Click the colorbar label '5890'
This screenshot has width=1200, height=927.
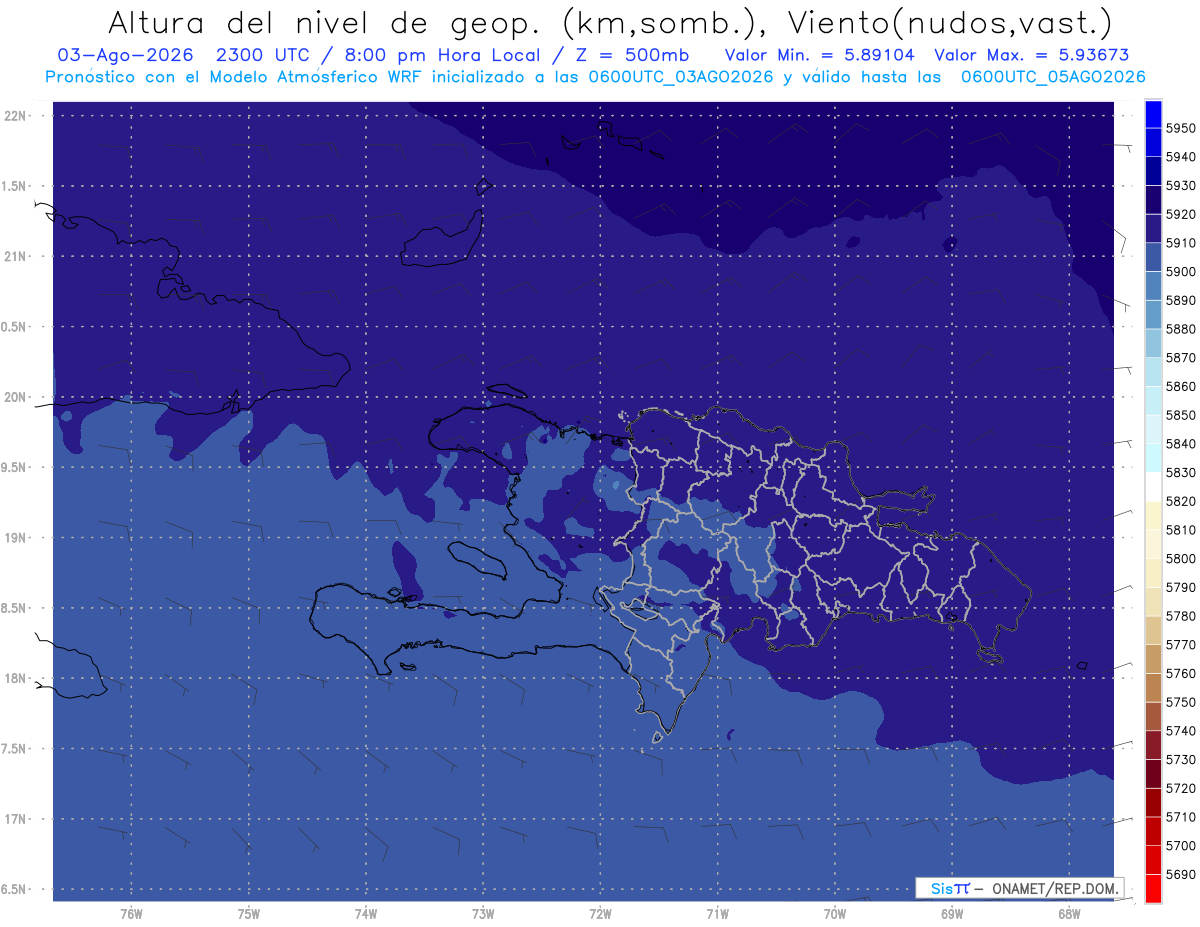[1181, 300]
